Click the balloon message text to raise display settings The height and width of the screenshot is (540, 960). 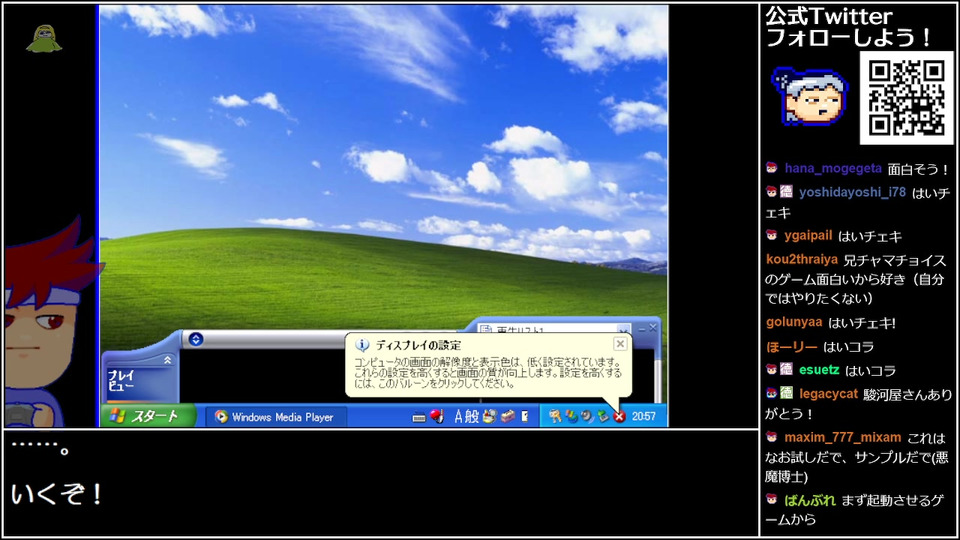487,373
